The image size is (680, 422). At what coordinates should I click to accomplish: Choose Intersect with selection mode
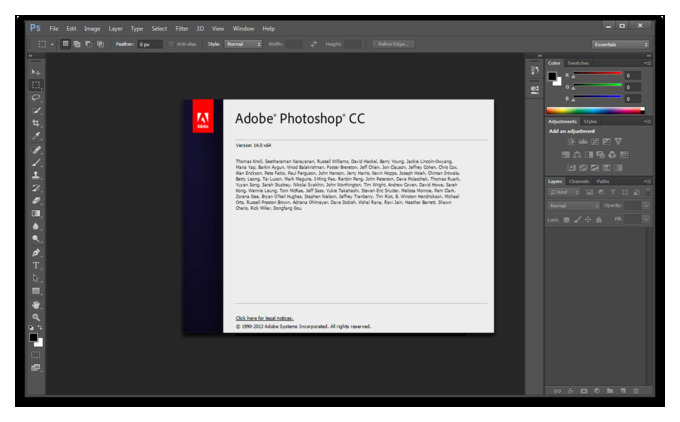[x=100, y=44]
